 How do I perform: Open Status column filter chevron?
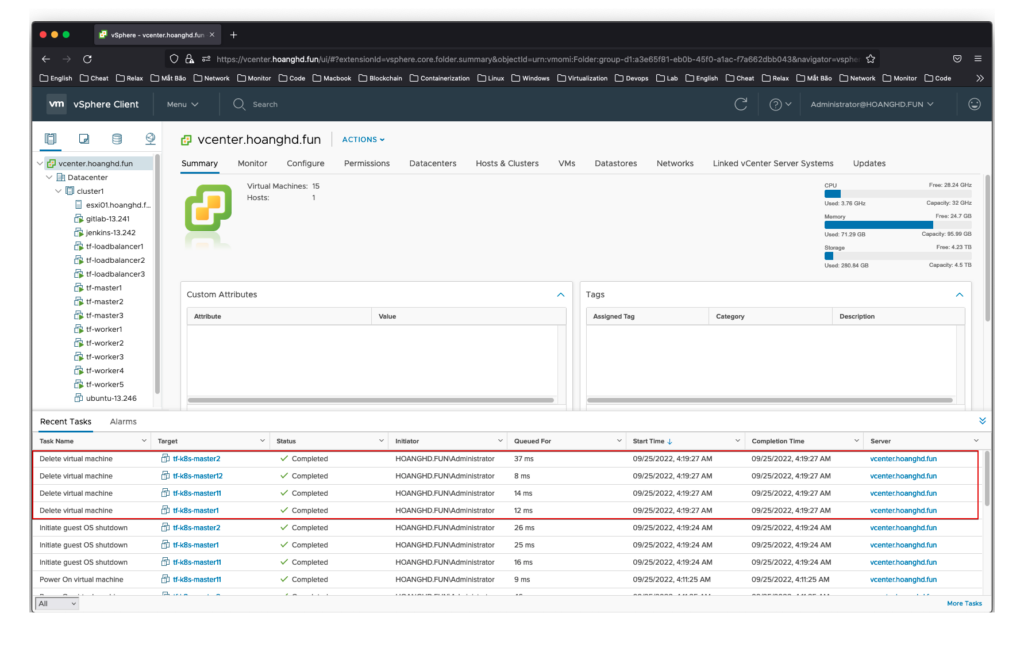click(381, 441)
